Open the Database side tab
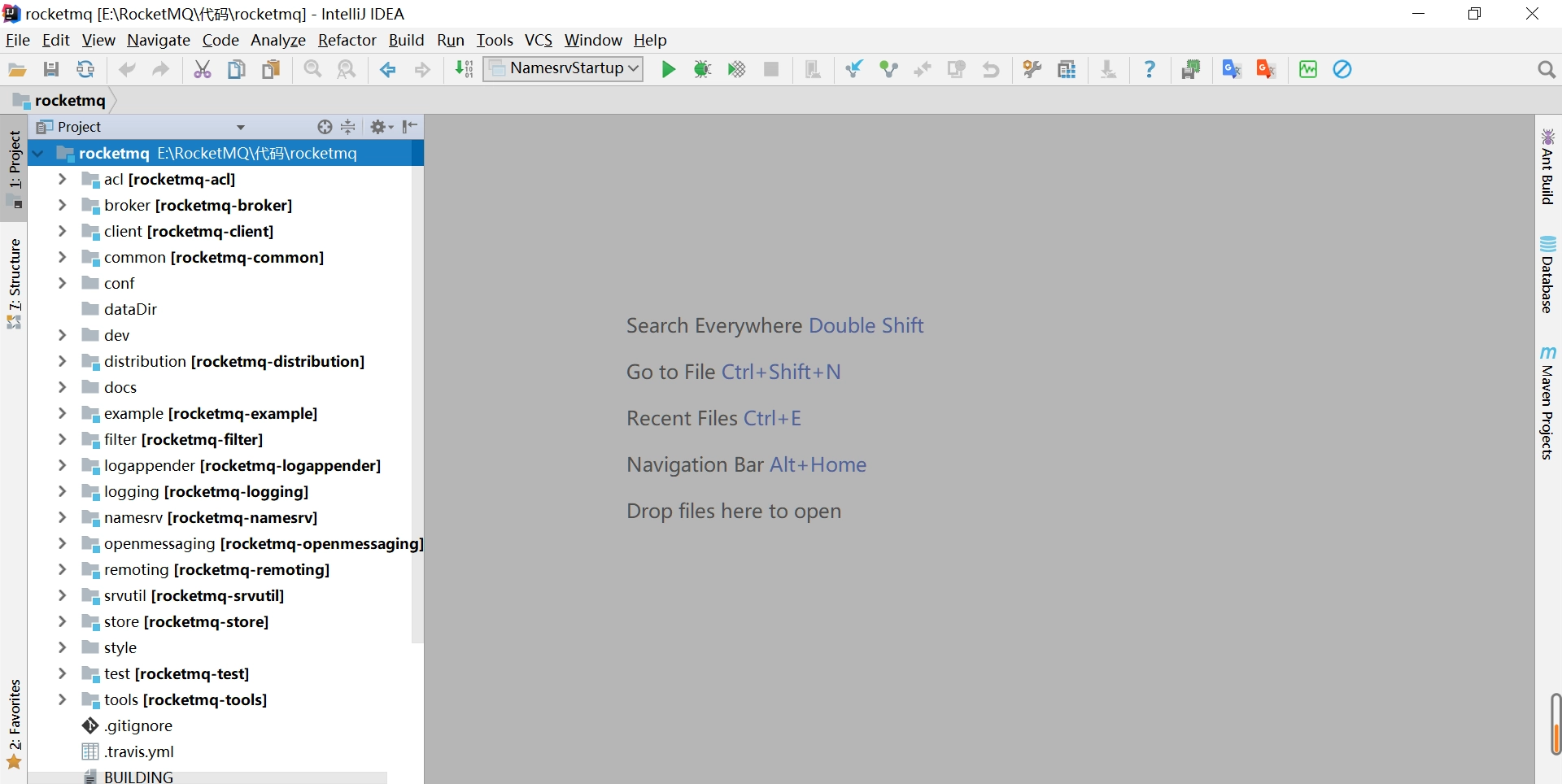The height and width of the screenshot is (784, 1562). tap(1547, 275)
